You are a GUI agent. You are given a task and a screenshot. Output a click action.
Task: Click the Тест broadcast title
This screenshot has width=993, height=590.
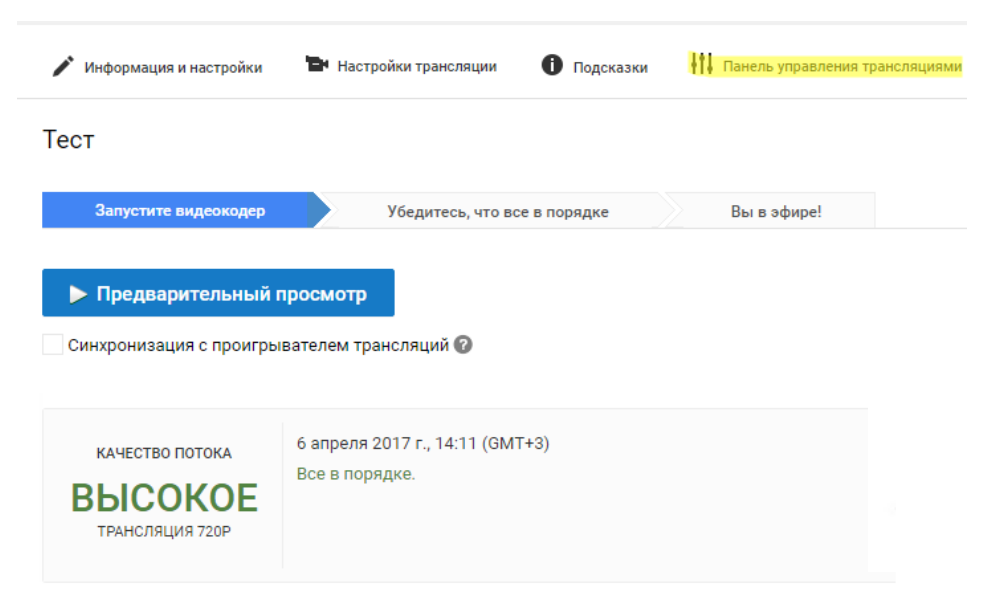coord(68,140)
